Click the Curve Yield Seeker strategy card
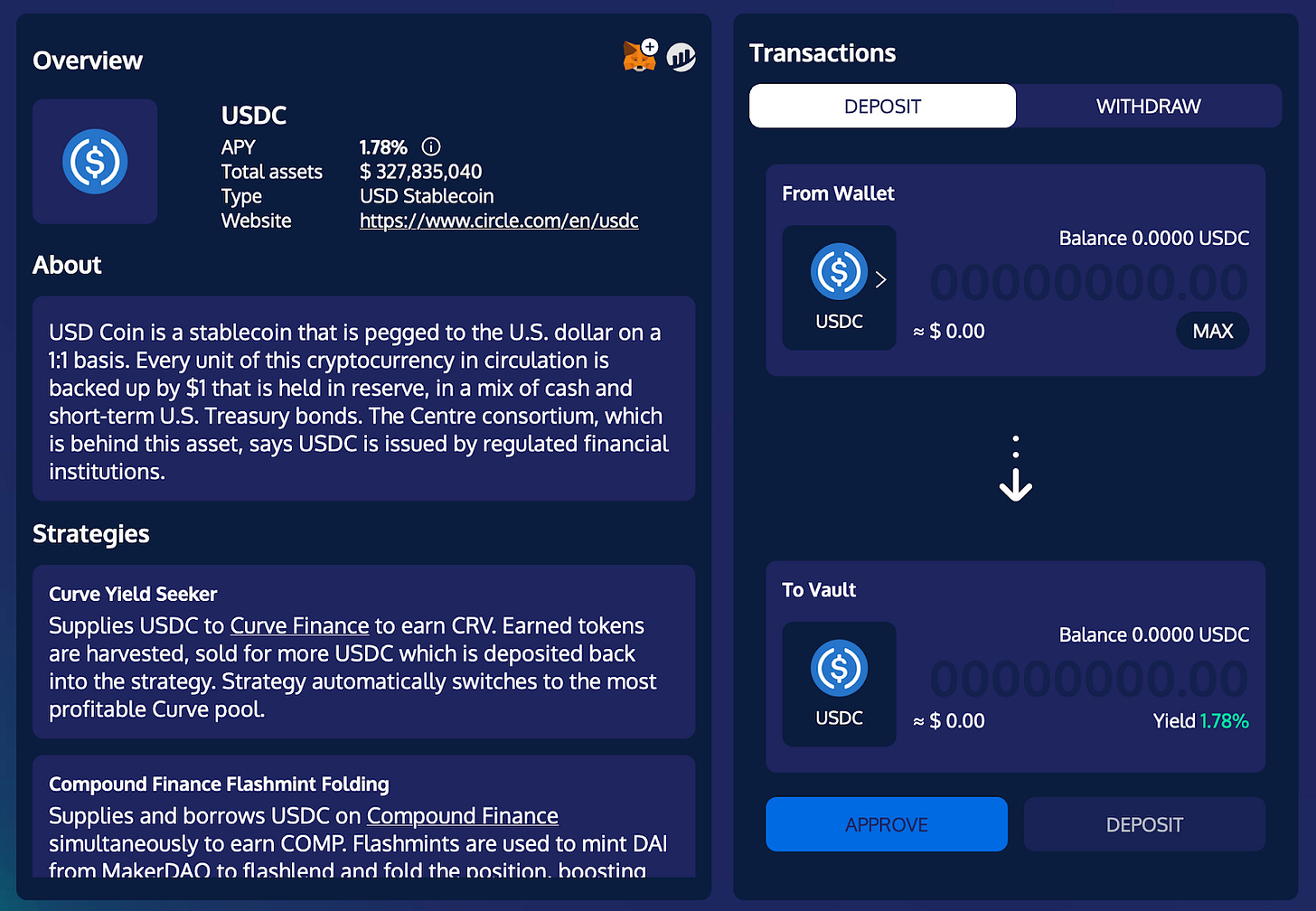 click(363, 653)
